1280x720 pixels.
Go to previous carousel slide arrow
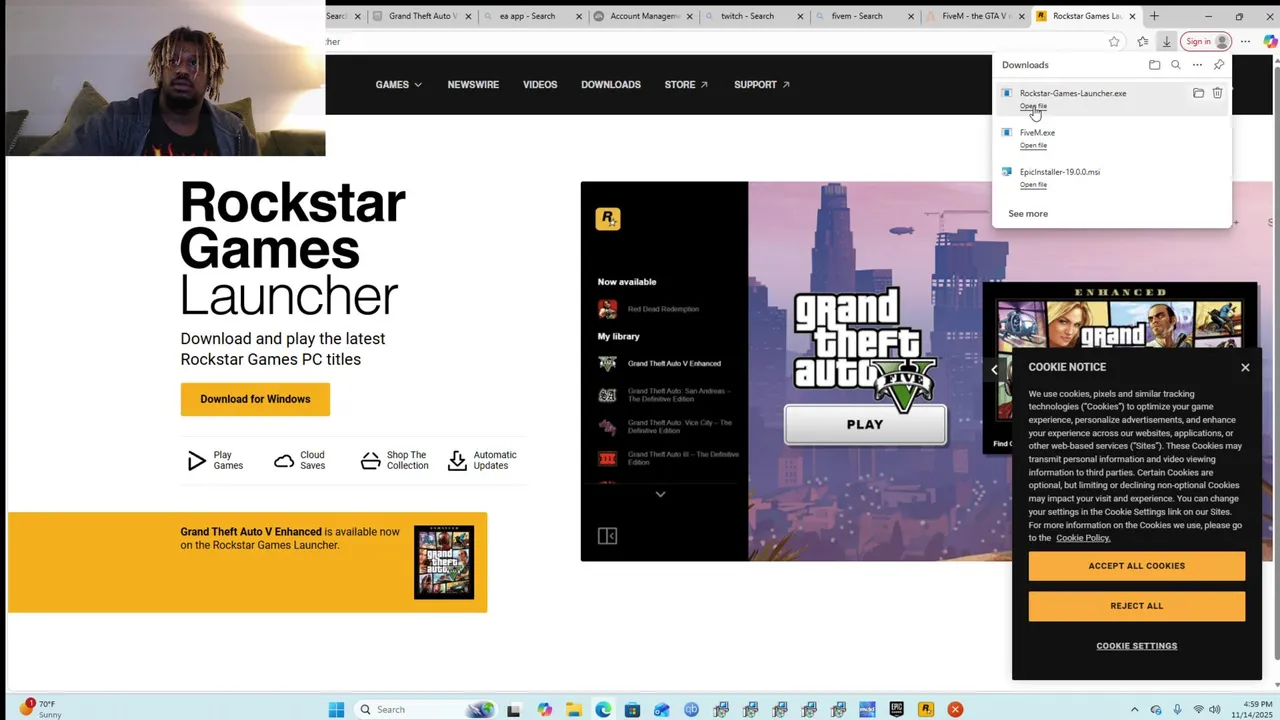coord(994,370)
